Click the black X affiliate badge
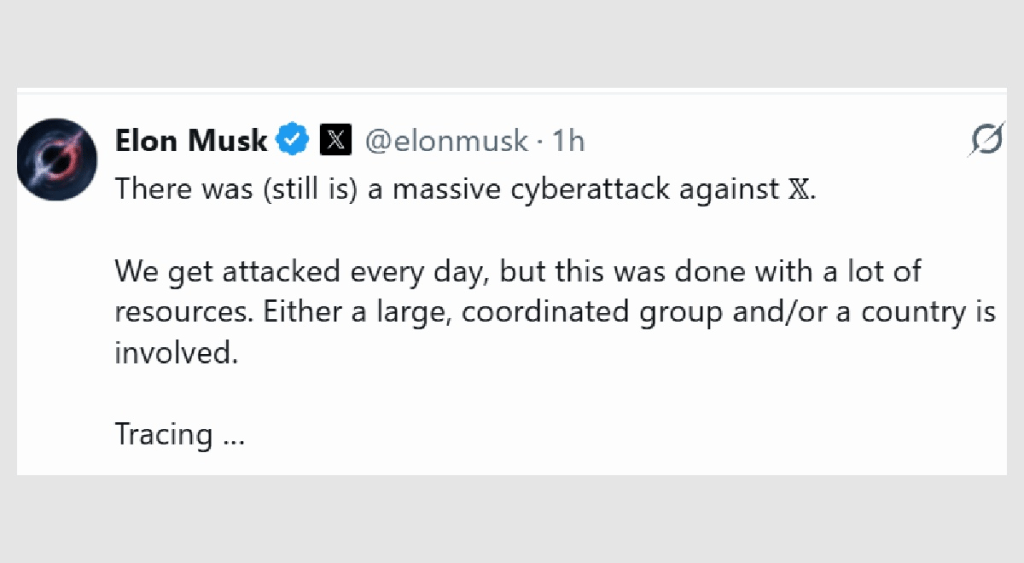The image size is (1024, 563). point(335,141)
